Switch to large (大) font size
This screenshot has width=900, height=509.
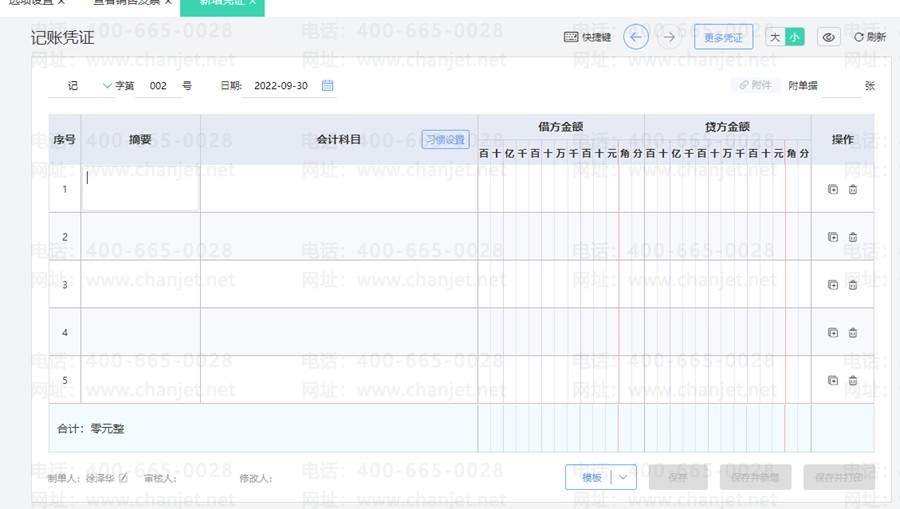pos(775,37)
